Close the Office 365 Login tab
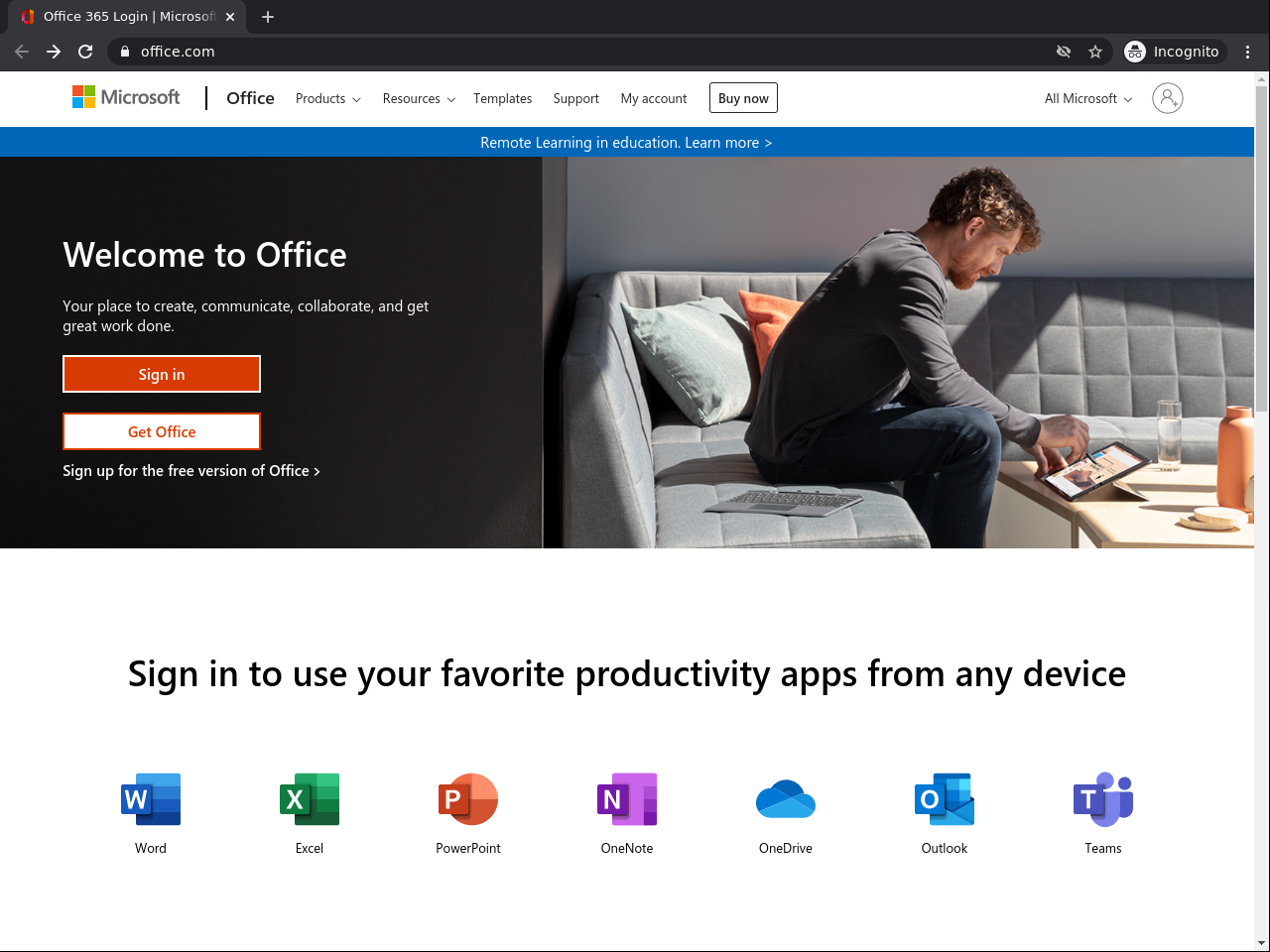 230,17
